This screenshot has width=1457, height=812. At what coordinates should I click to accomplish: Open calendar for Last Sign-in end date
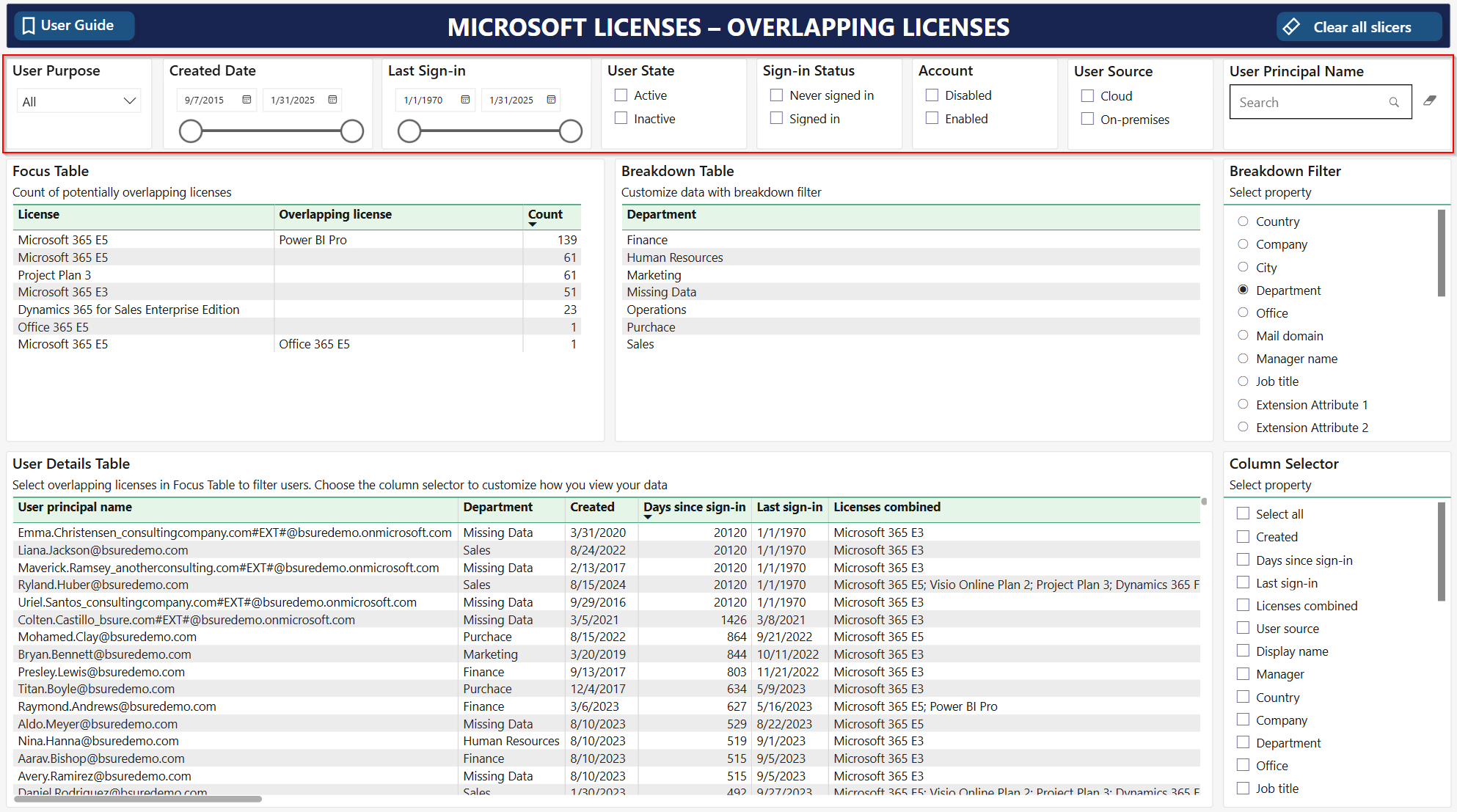point(551,100)
